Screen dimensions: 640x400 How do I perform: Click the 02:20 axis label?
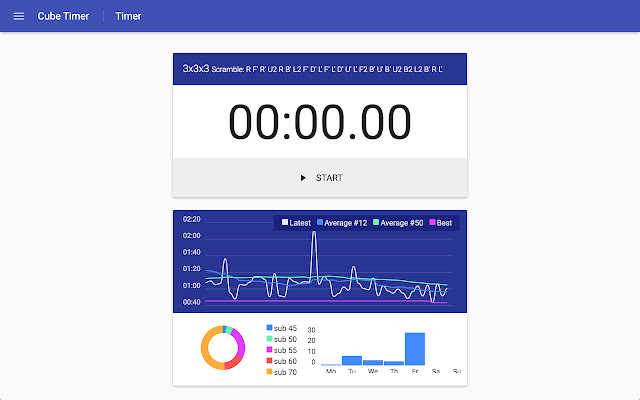click(191, 219)
